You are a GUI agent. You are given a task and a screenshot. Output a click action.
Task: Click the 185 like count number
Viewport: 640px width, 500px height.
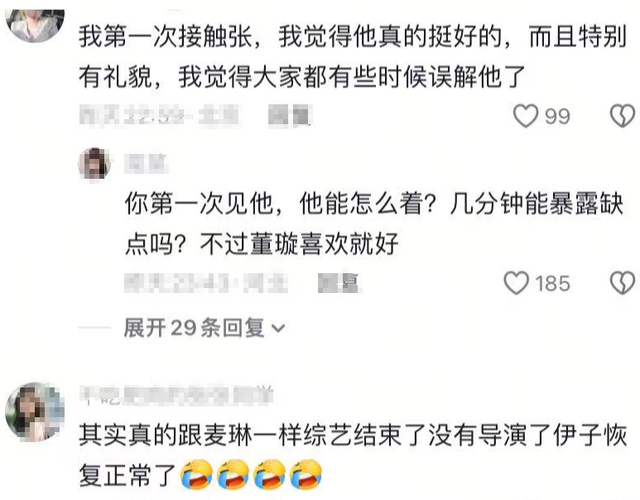coord(553,284)
